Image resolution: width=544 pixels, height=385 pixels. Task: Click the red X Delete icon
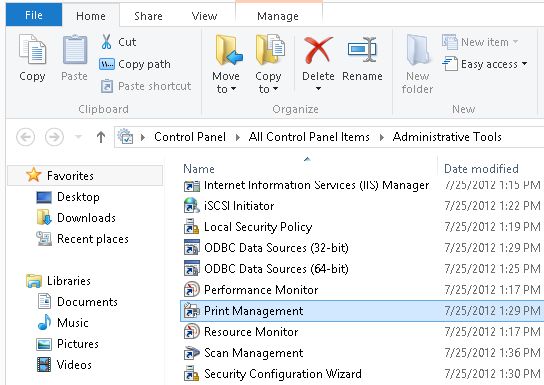pos(318,50)
